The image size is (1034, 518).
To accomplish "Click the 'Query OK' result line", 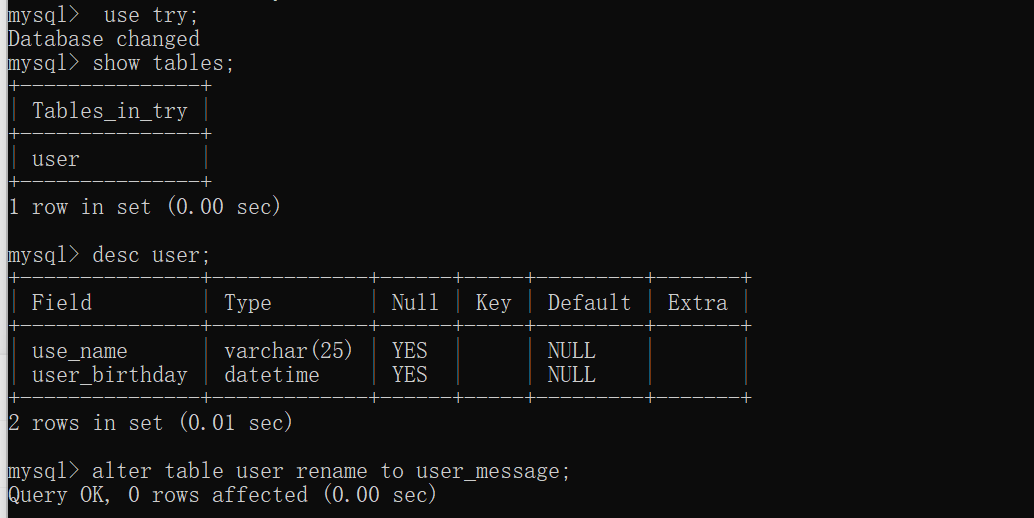I will [x=222, y=495].
